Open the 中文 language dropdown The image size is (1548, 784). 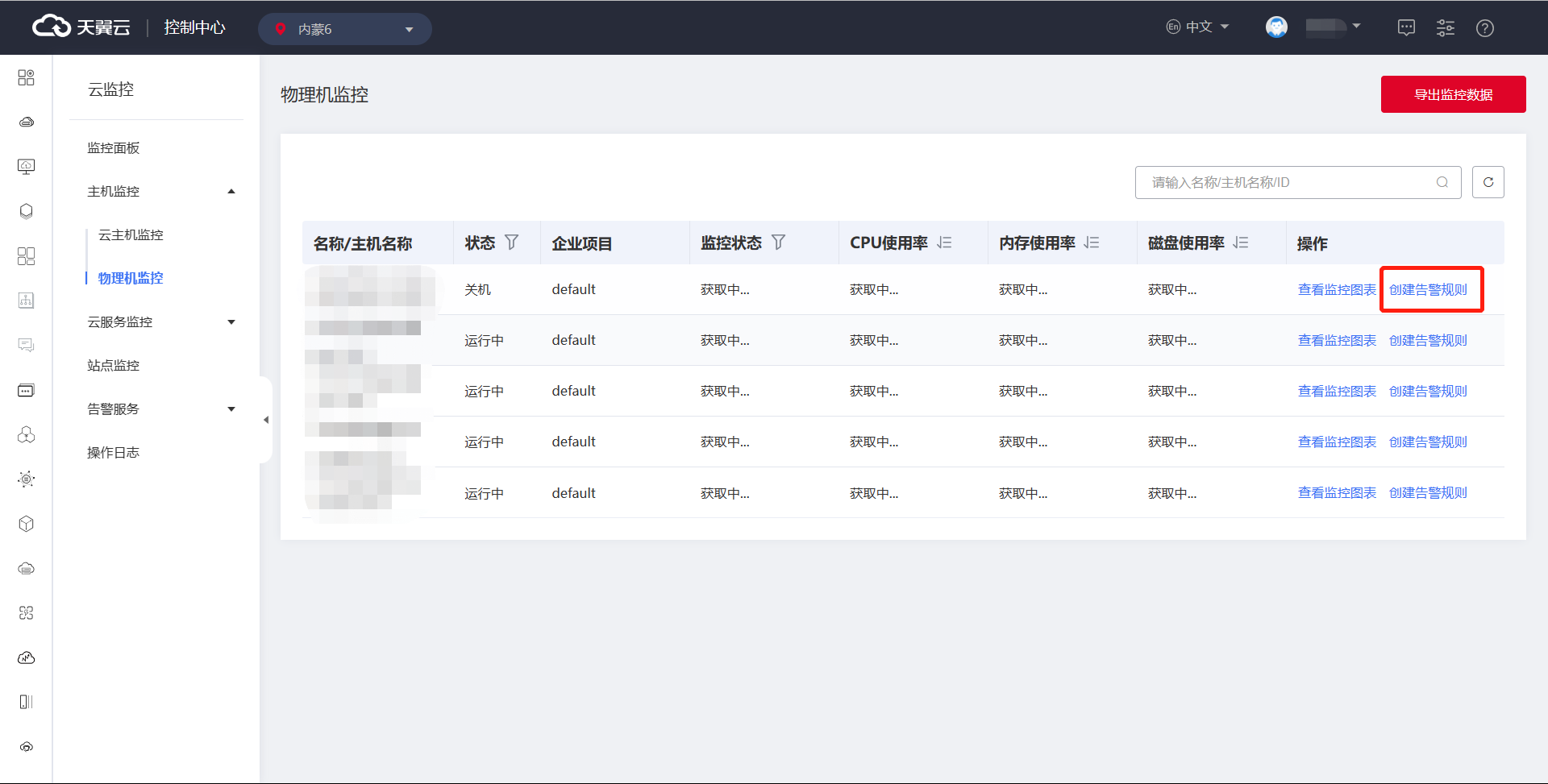point(1198,27)
